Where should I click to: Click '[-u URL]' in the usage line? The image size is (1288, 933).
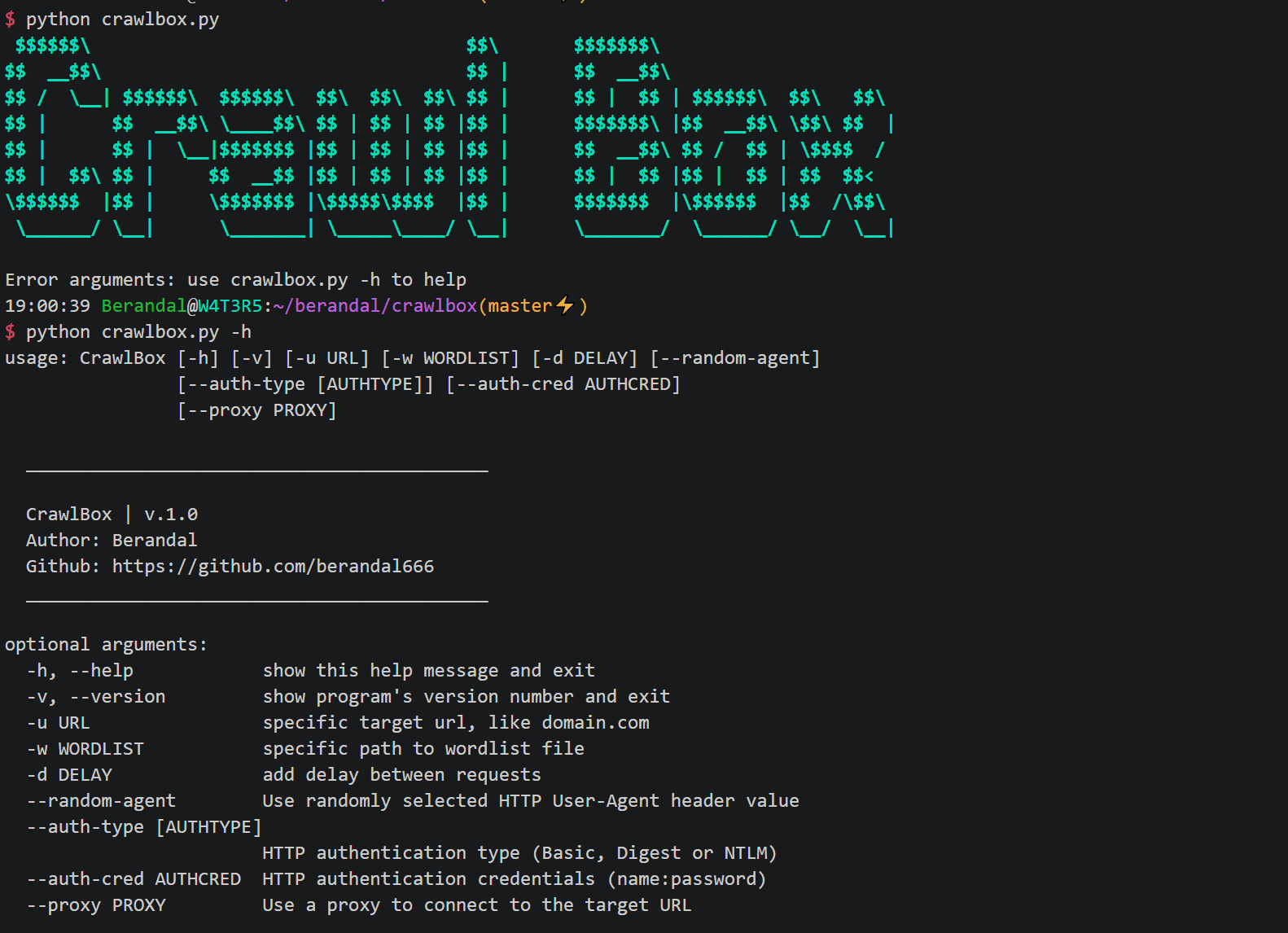tap(326, 358)
